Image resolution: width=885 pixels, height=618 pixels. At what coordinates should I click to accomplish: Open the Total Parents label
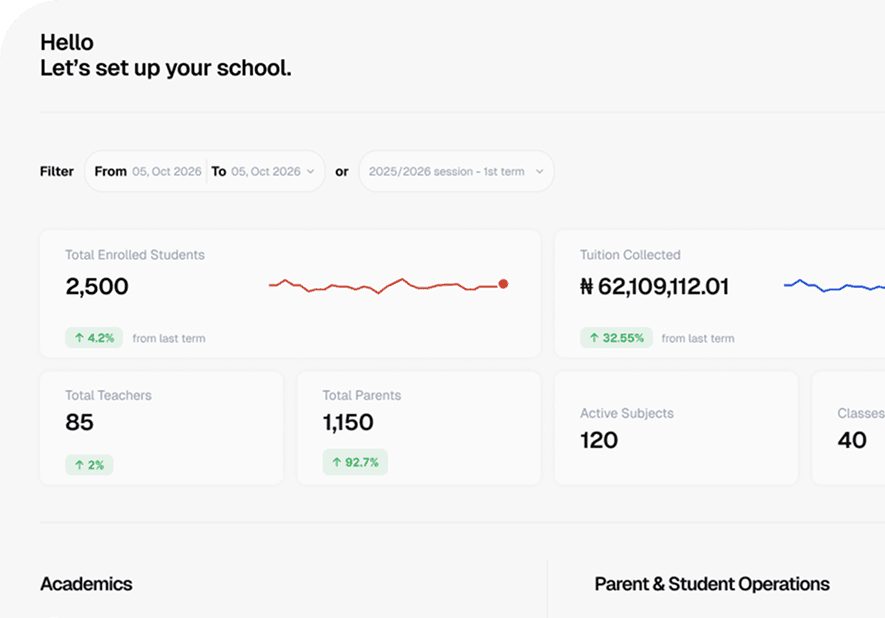coord(362,396)
